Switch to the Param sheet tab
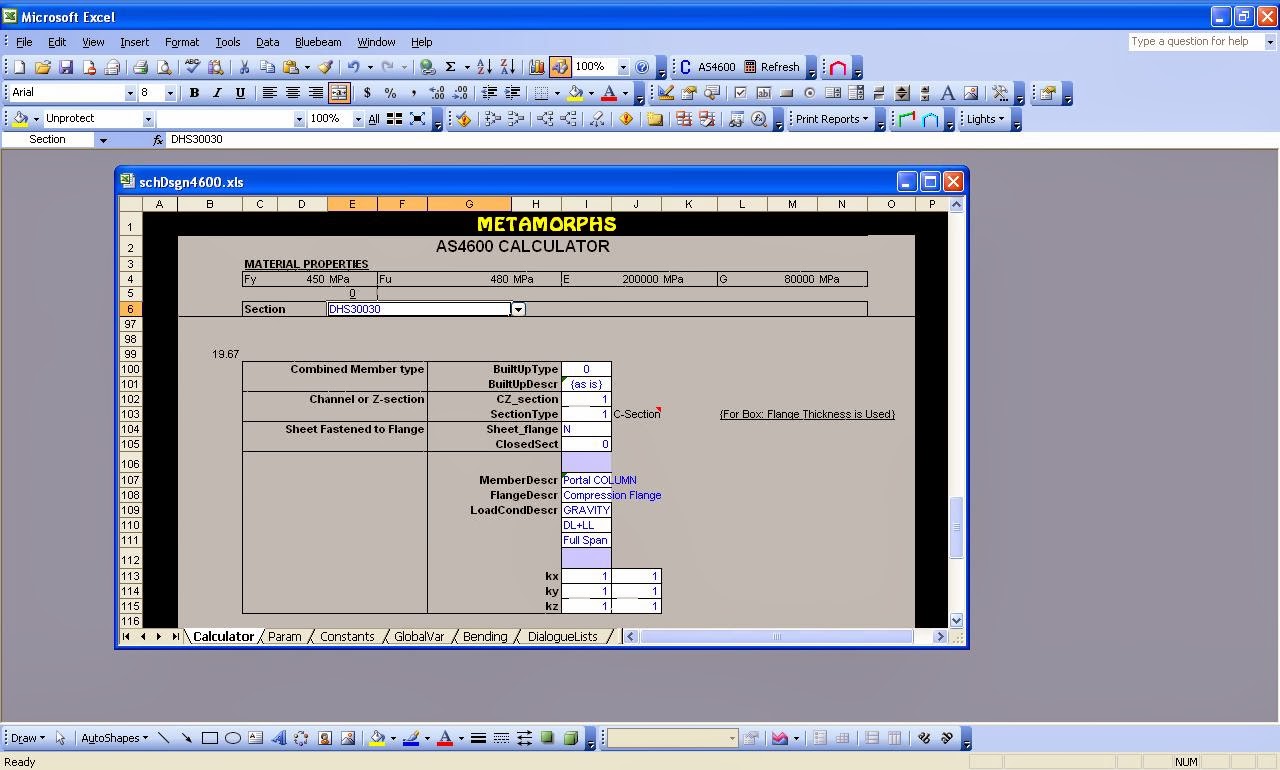The height and width of the screenshot is (770, 1280). tap(284, 636)
